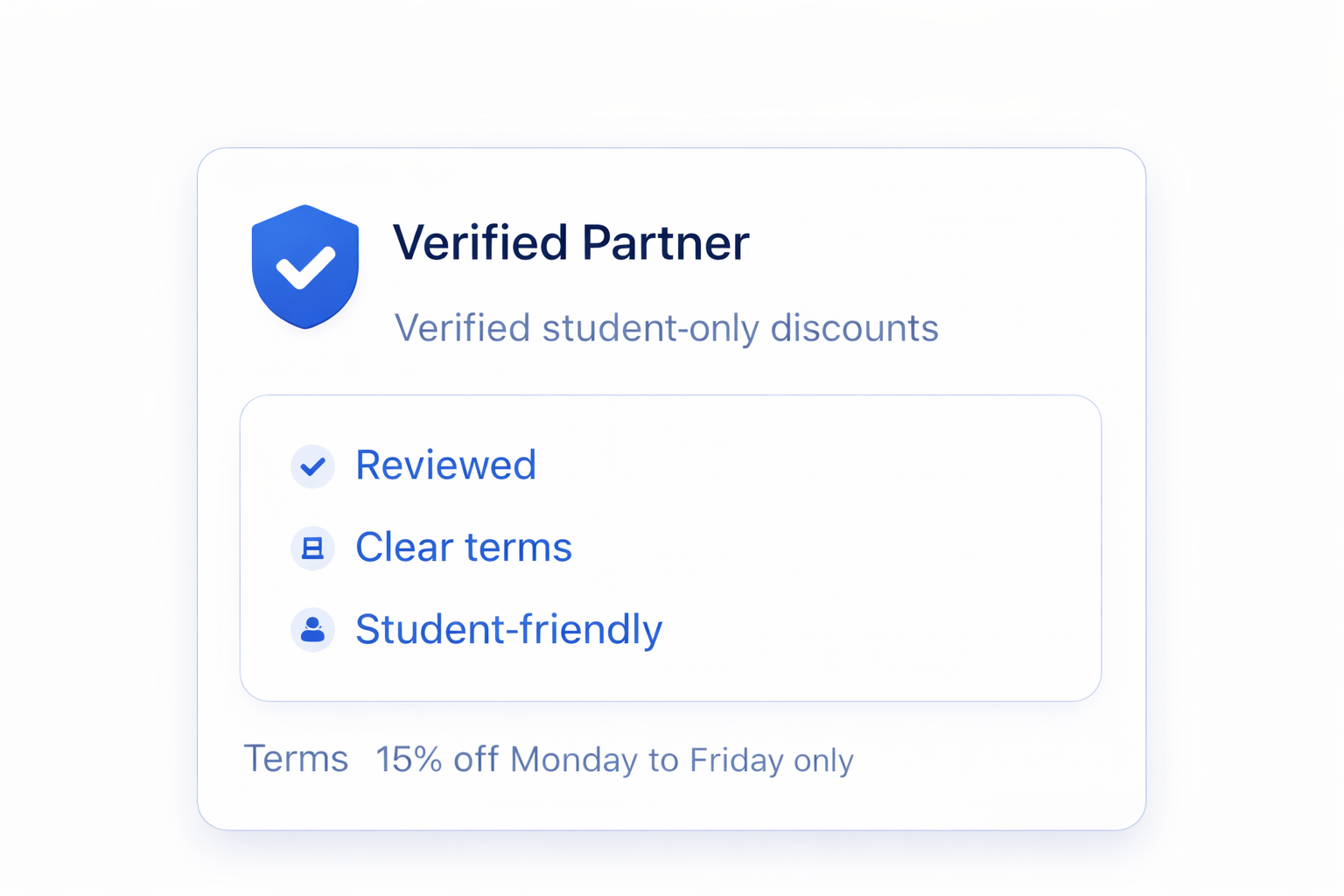Click the document icon next to Clear terms
The width and height of the screenshot is (1344, 896).
pos(312,548)
